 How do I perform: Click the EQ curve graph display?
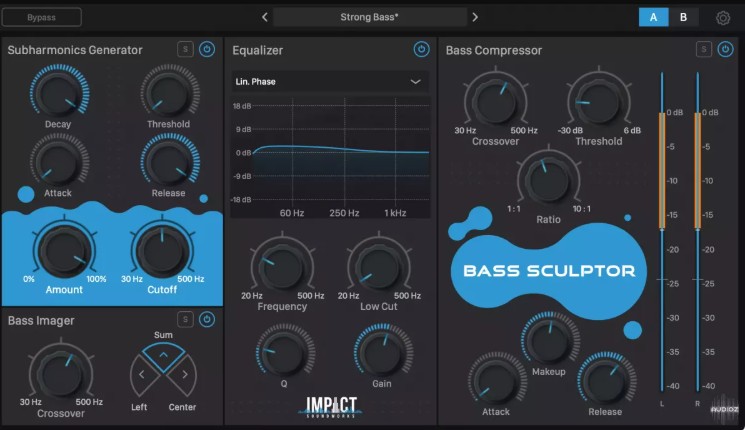pyautogui.click(x=331, y=157)
